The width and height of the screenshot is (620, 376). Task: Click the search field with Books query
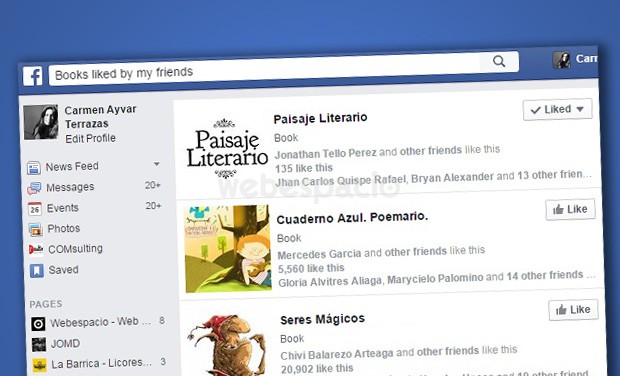tap(264, 69)
